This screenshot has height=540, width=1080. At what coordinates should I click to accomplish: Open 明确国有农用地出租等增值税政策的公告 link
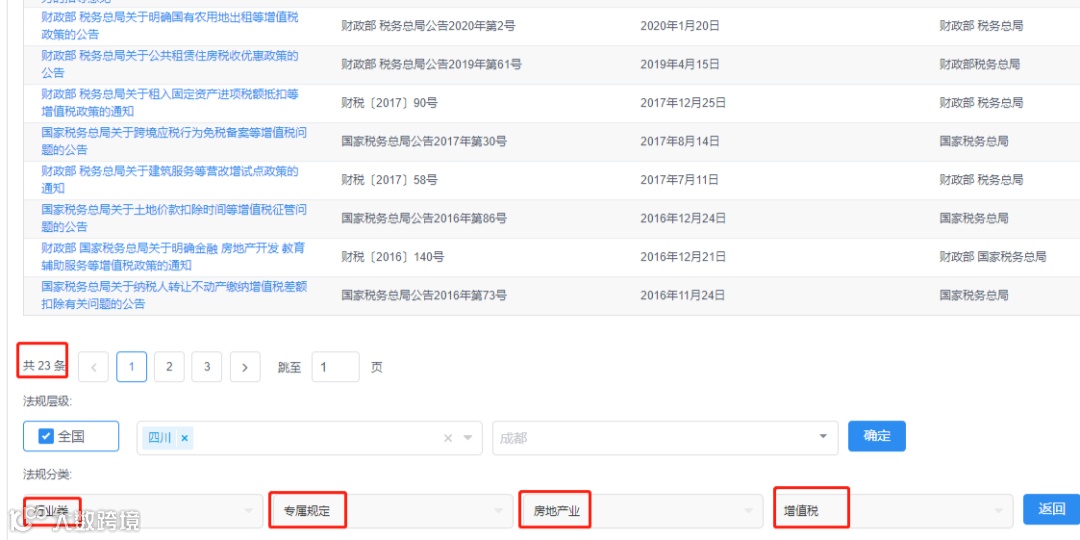click(x=170, y=25)
